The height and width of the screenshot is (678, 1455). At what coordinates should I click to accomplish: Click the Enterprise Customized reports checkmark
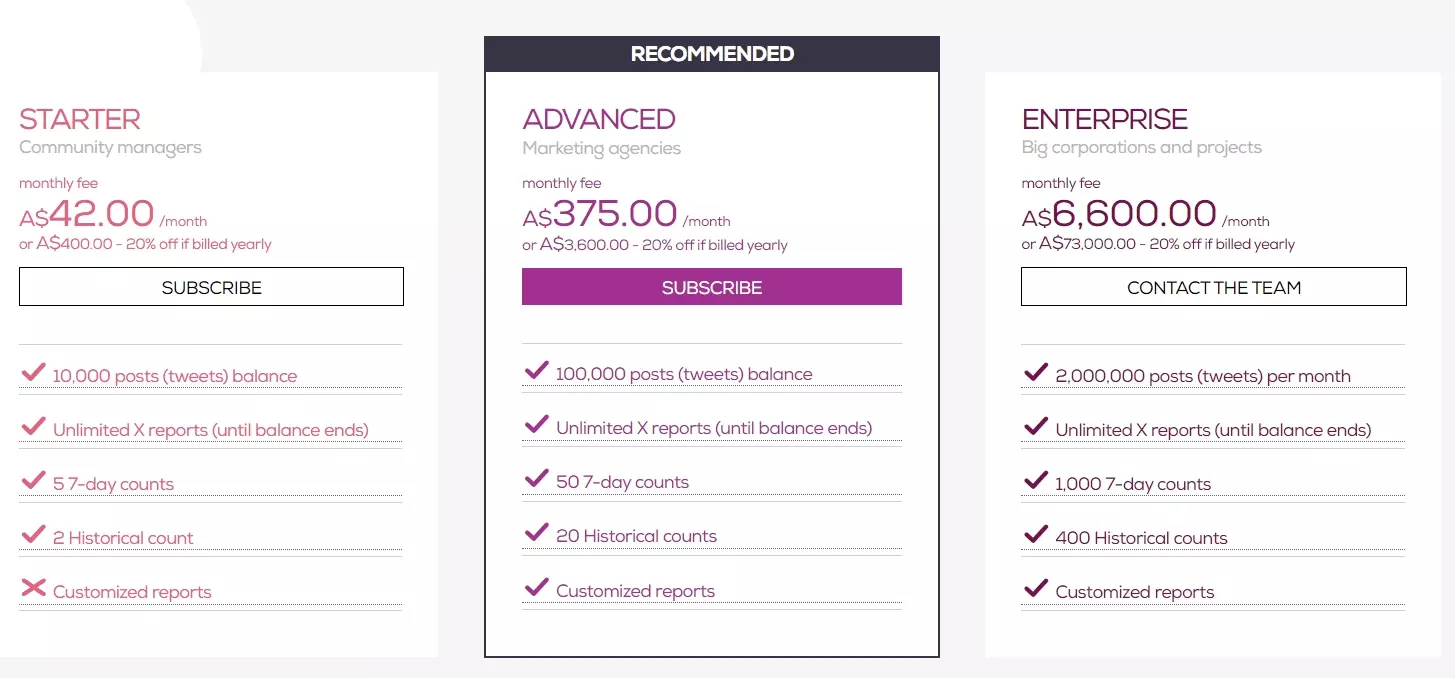tap(1036, 589)
